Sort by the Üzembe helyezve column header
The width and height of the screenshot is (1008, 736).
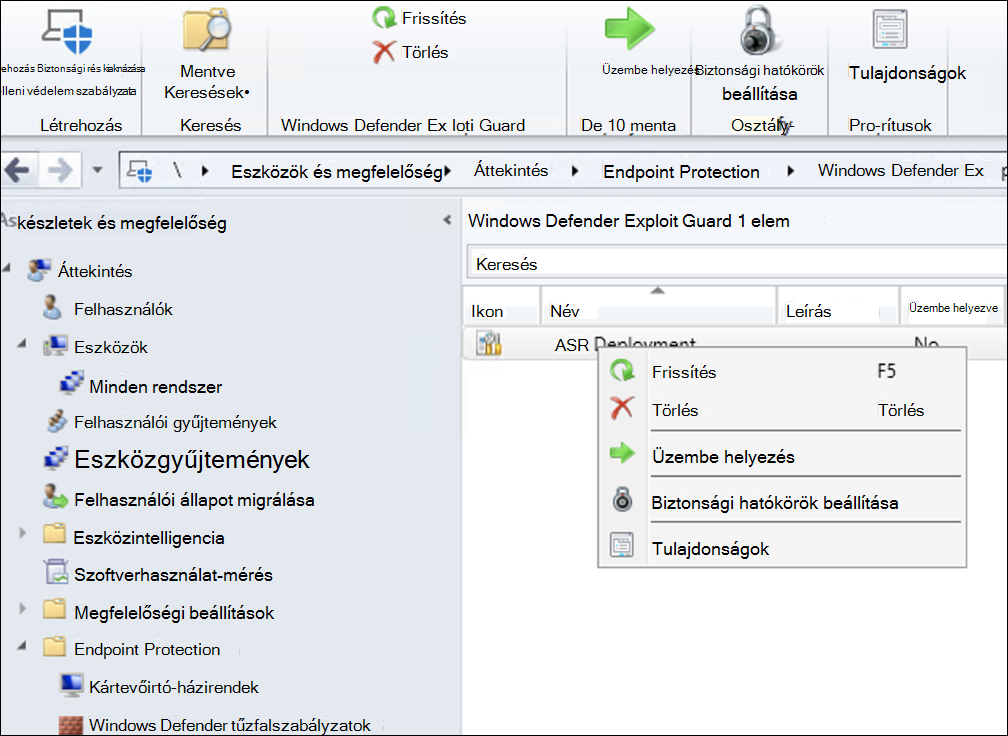(953, 308)
